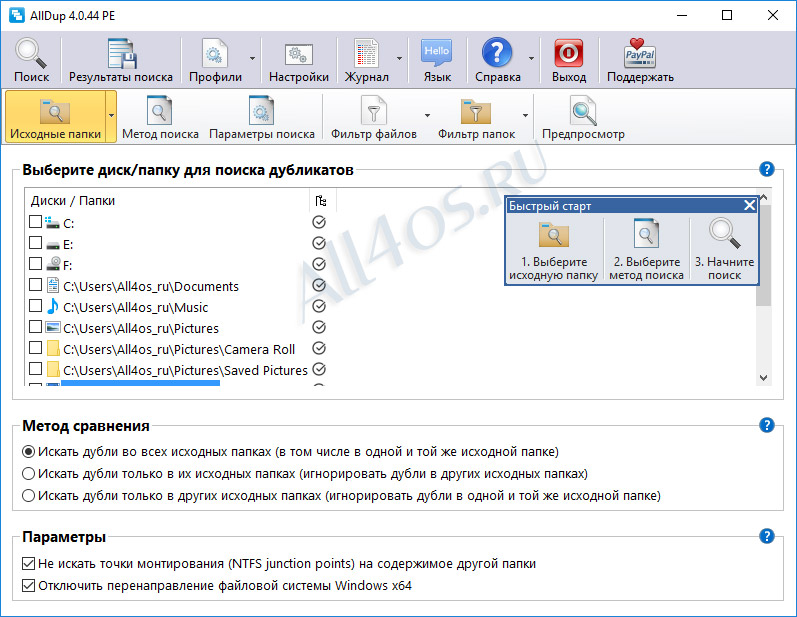
Task: Click the Язык Hello icon
Action: [x=437, y=53]
